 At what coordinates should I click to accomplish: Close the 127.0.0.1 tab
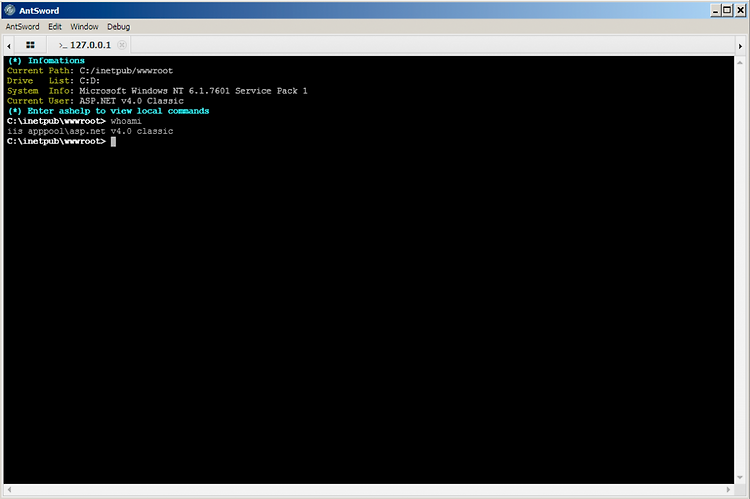pyautogui.click(x=122, y=45)
